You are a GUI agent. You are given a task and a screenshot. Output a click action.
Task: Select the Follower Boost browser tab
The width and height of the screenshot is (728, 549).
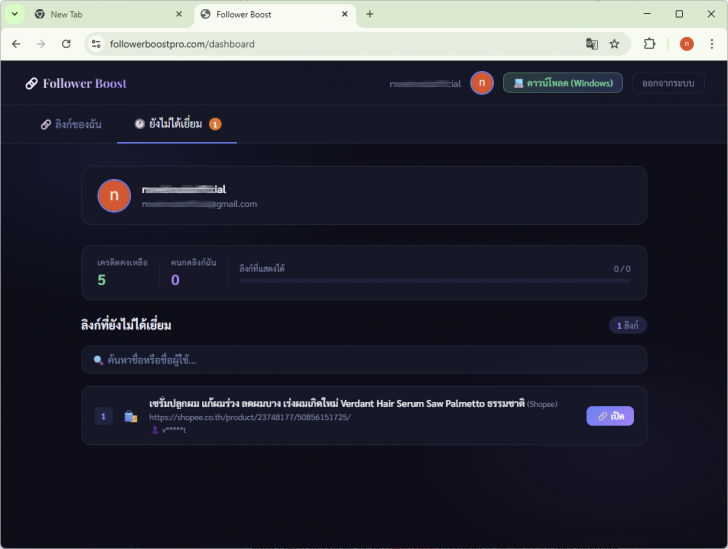(274, 14)
